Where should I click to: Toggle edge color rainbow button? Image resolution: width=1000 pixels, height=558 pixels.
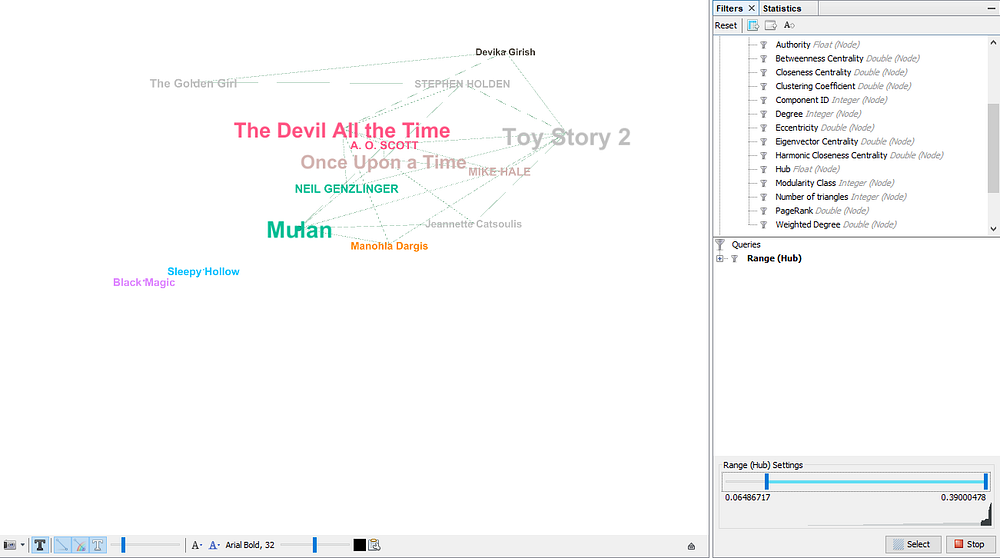80,545
